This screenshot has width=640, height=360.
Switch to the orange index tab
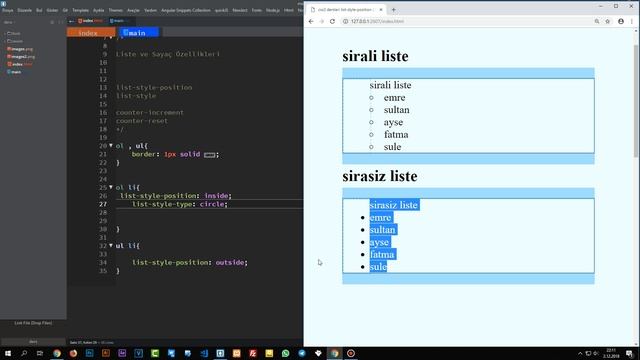91,33
